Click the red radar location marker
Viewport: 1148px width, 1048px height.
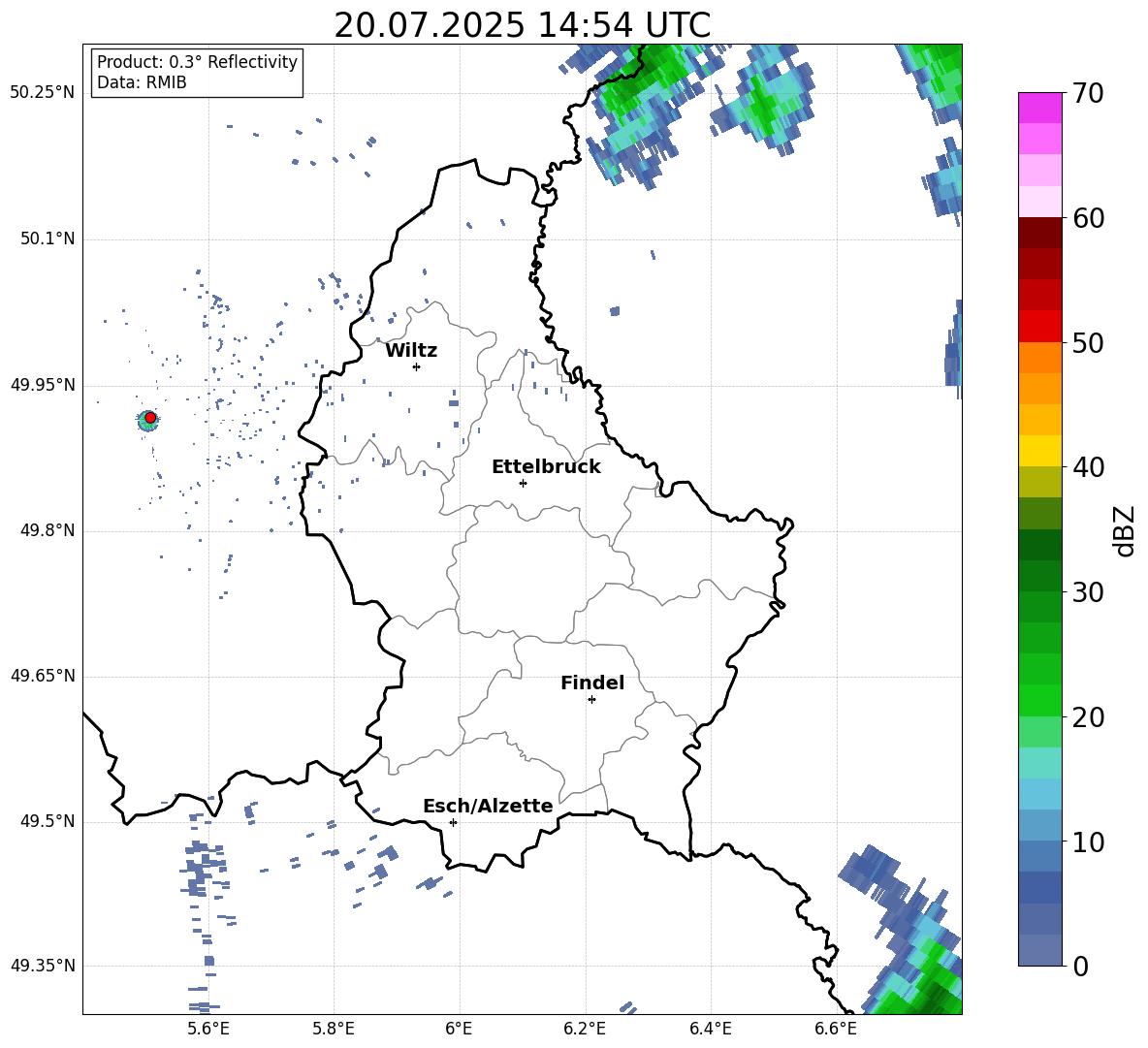[150, 417]
